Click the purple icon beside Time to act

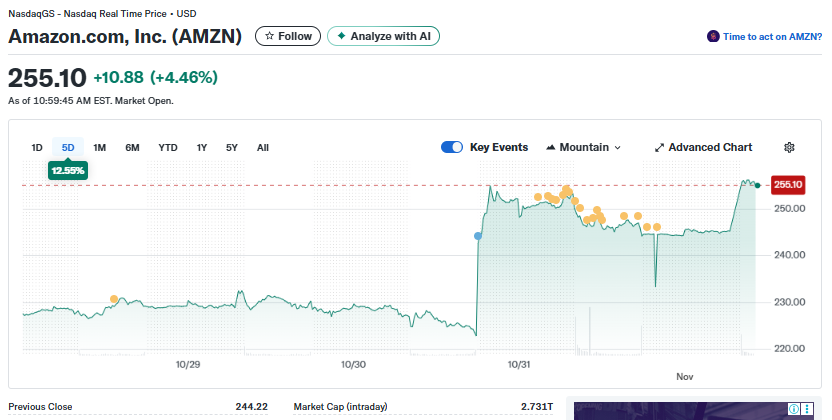713,36
